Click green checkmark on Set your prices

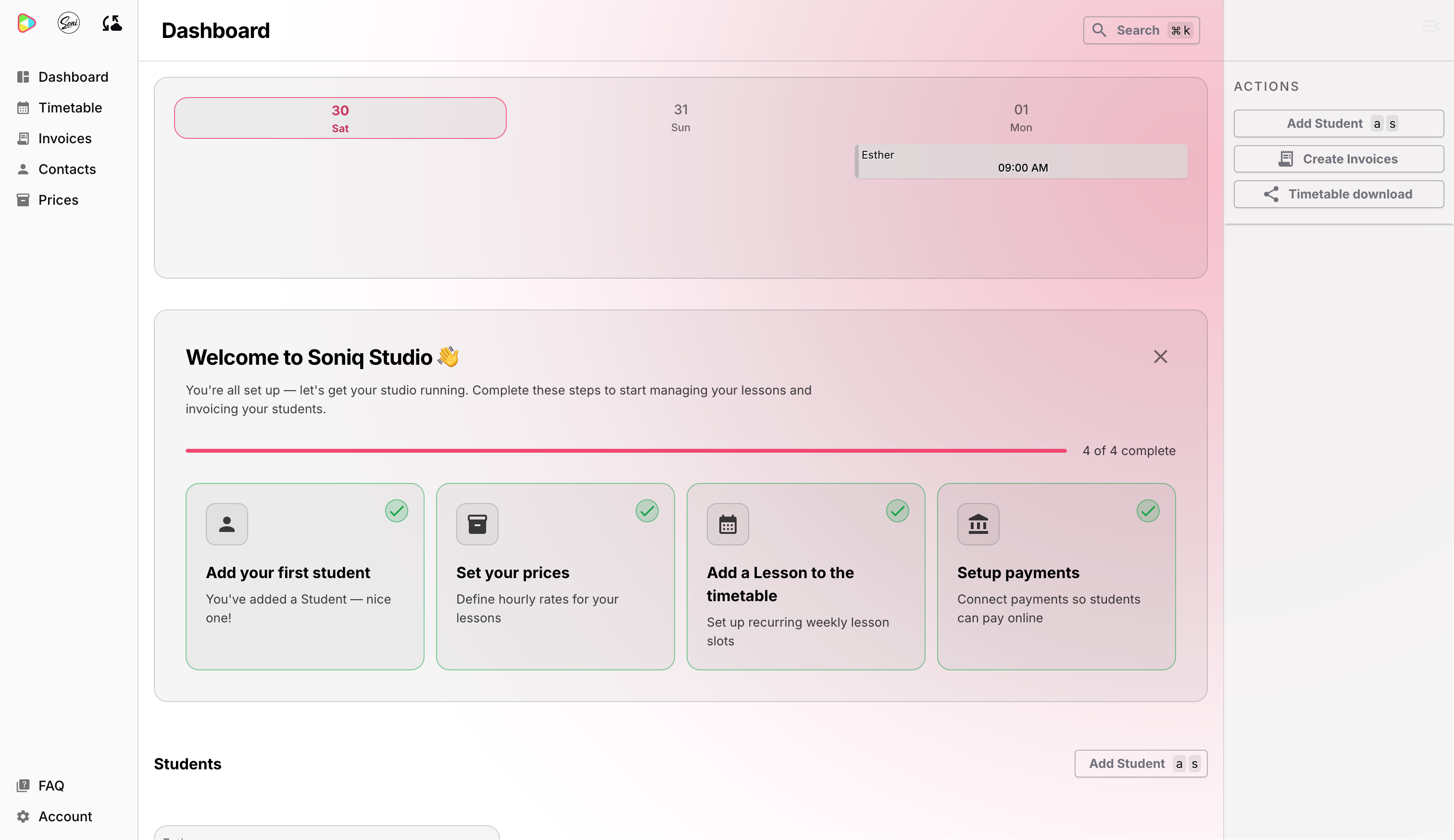[647, 511]
